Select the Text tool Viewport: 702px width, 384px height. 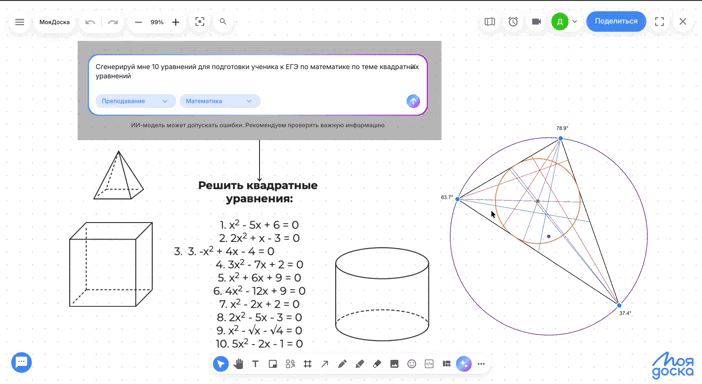(x=255, y=364)
